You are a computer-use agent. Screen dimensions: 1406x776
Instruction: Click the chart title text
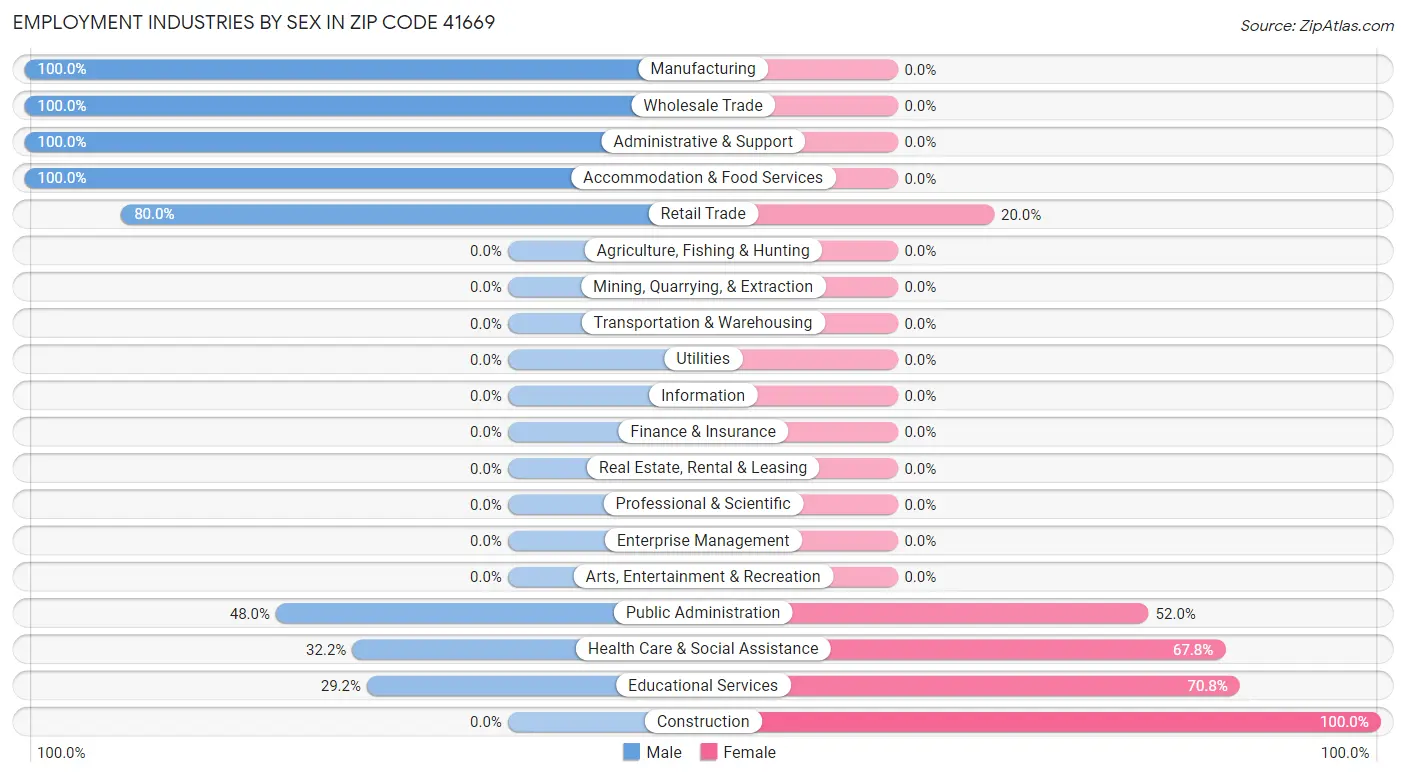254,22
